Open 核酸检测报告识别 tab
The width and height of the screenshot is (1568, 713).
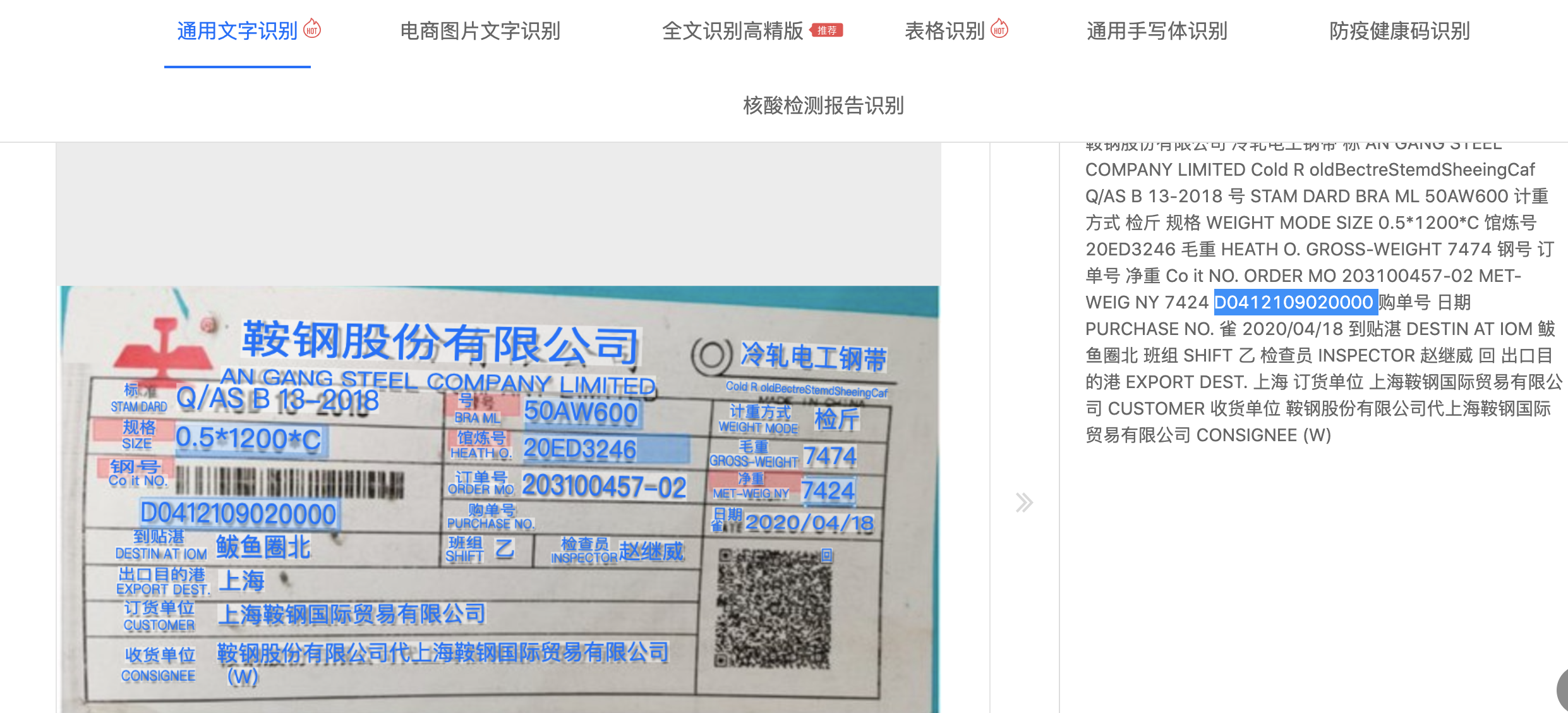[823, 106]
